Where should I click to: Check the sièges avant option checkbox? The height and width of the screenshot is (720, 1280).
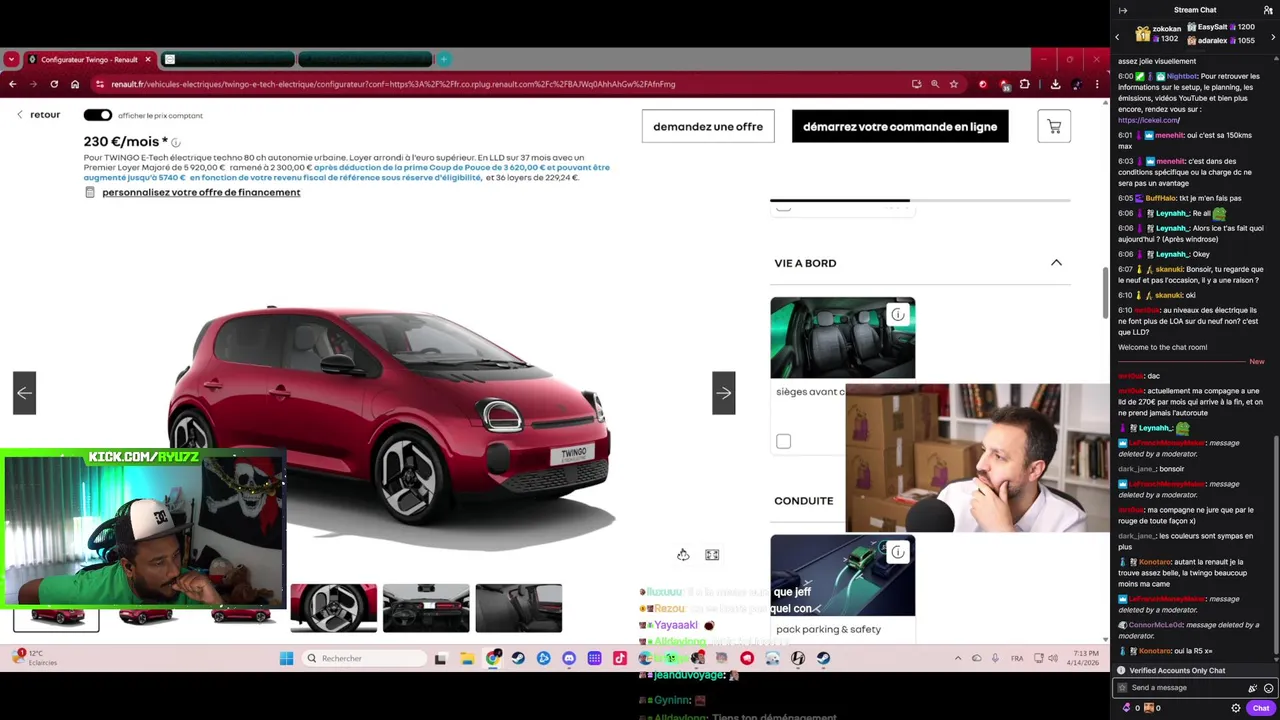point(783,441)
